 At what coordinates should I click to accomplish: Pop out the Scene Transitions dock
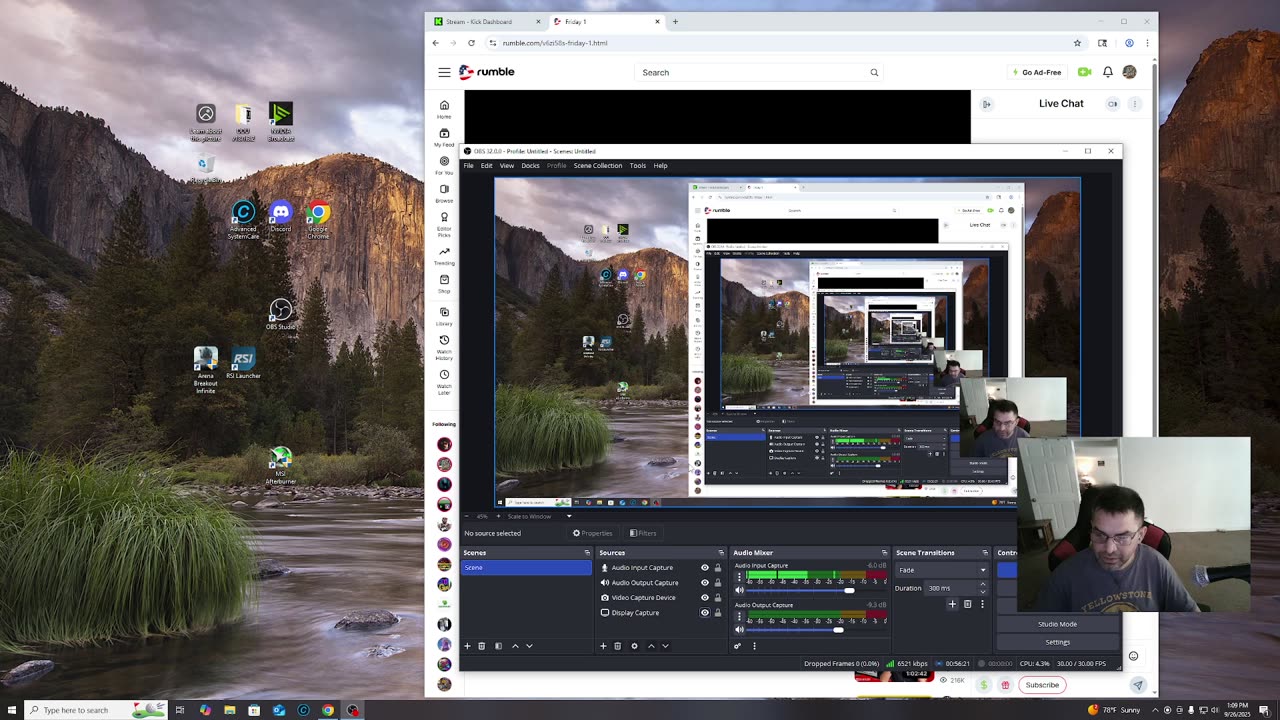(x=985, y=553)
